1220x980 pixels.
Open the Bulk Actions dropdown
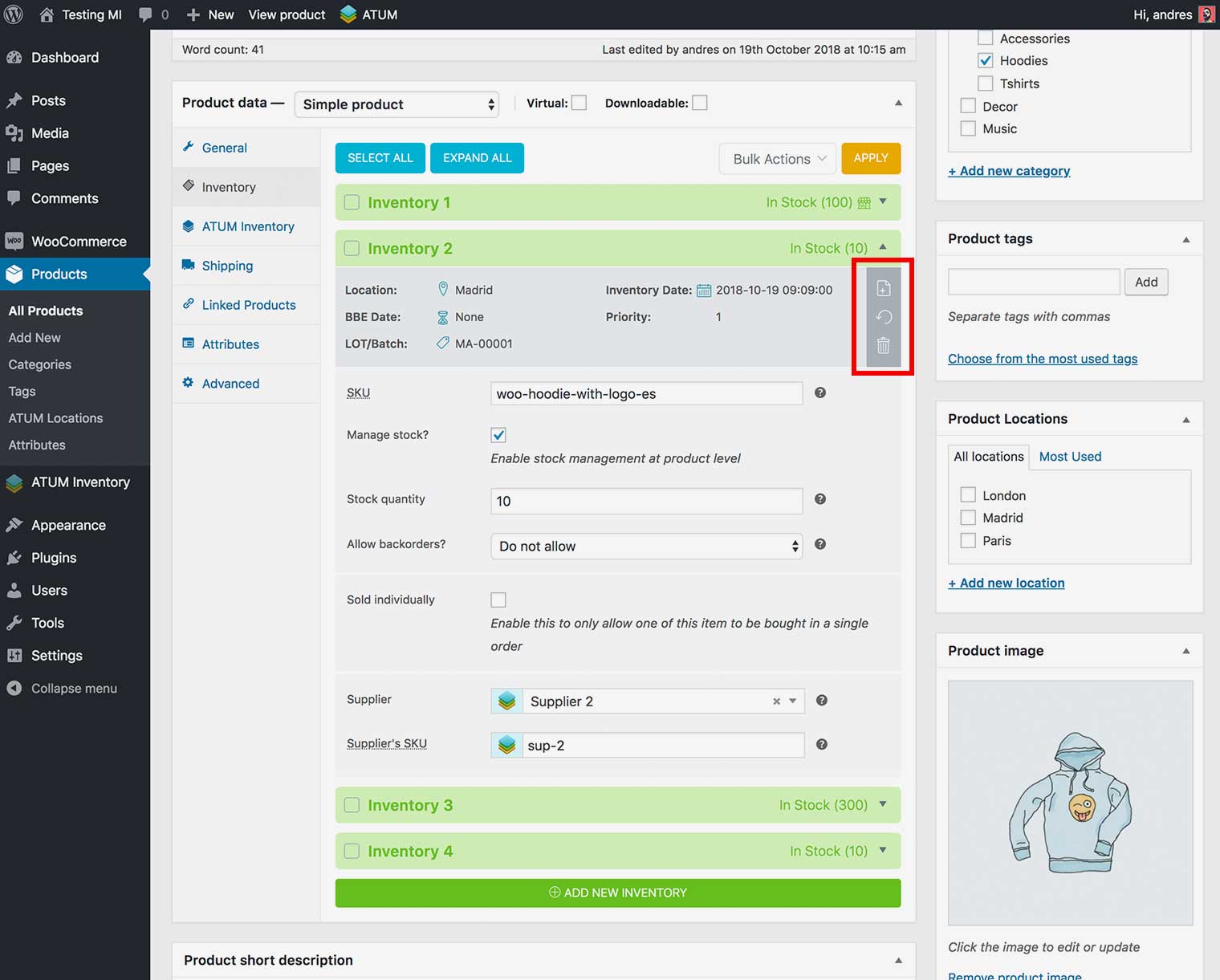coord(777,159)
